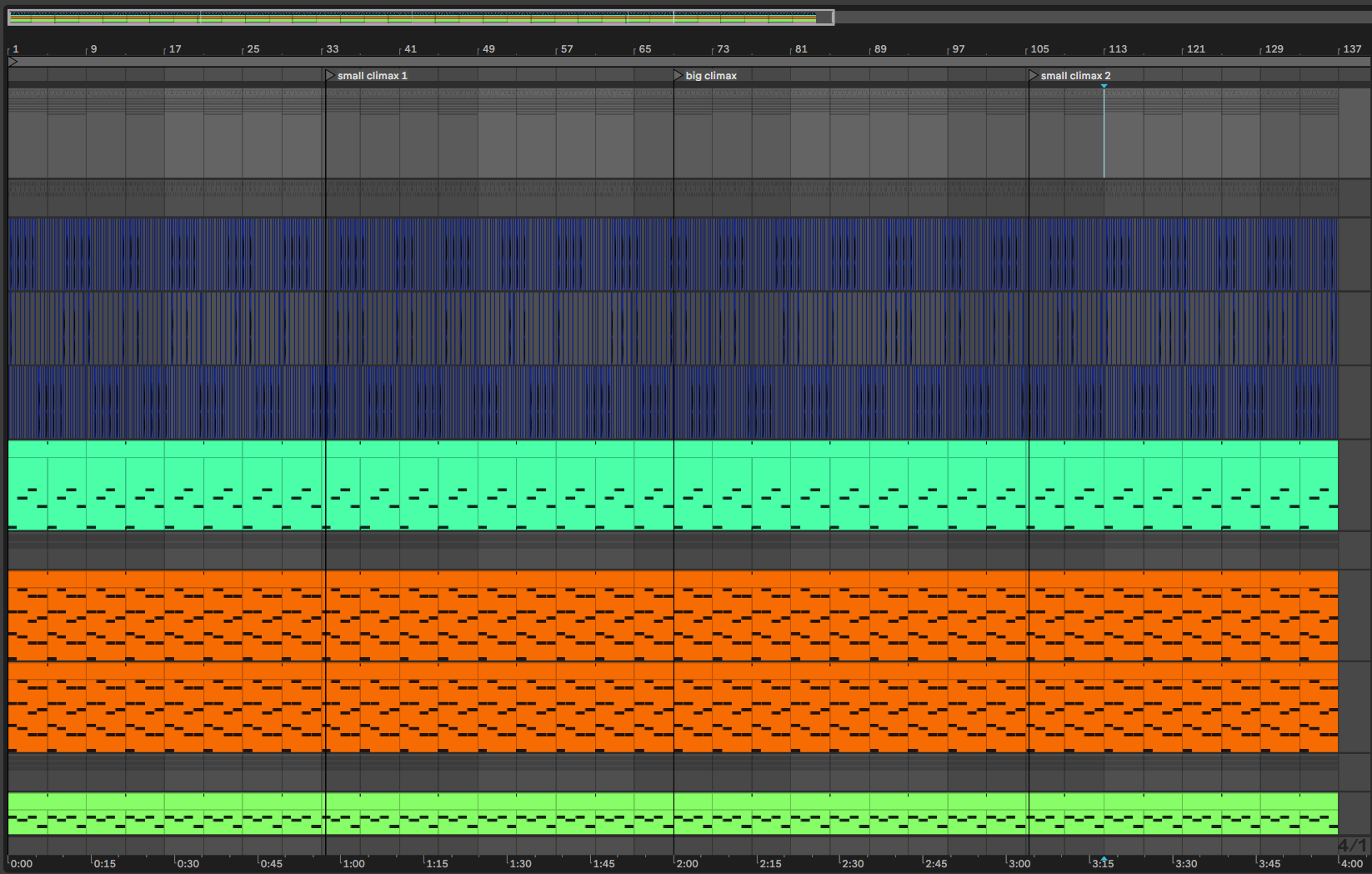Click the cyan playhead arrow on the time ruler
Screen dimensions: 1372x874
(1104, 858)
